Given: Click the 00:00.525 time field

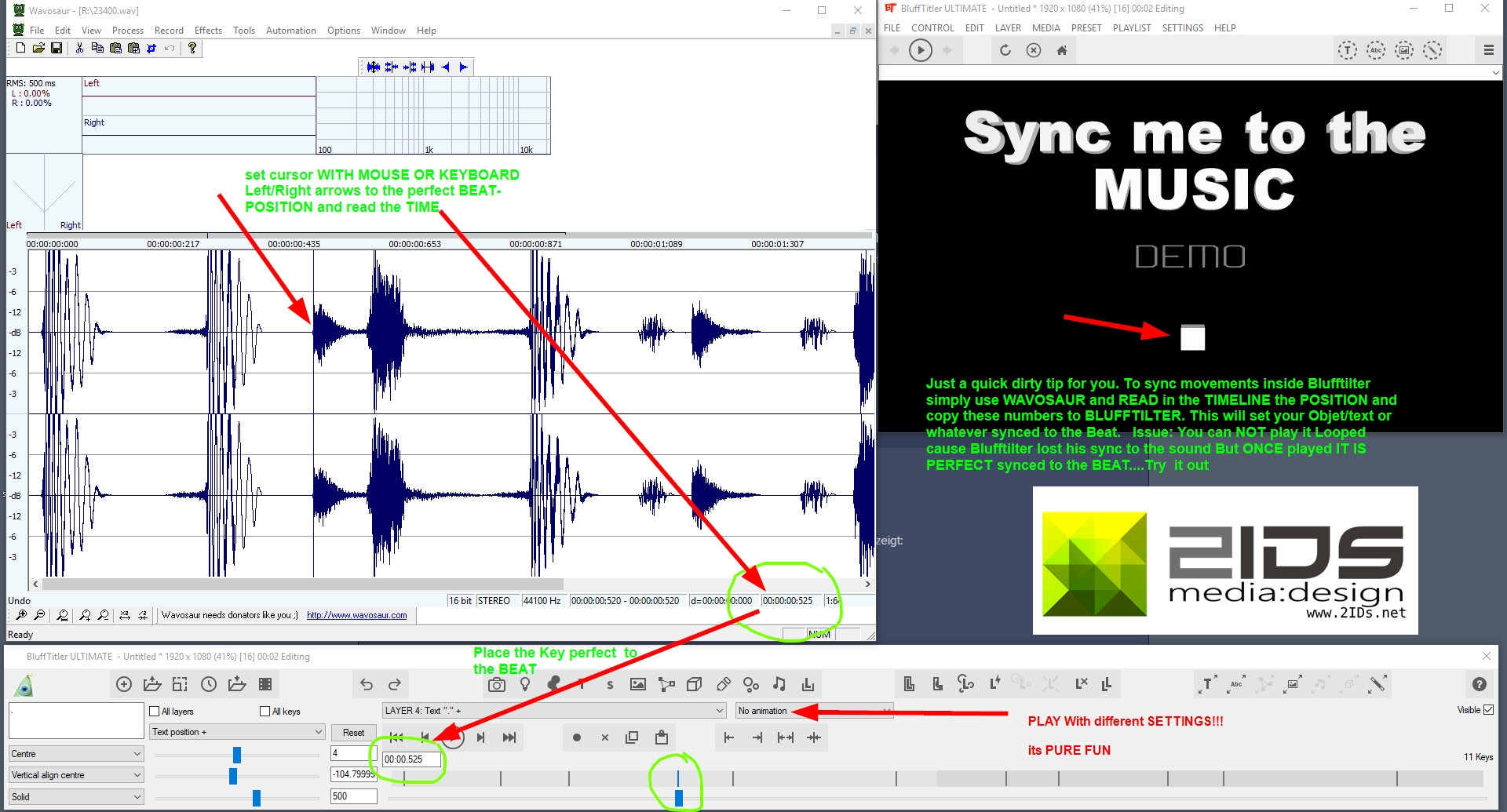Looking at the screenshot, I should click(411, 759).
